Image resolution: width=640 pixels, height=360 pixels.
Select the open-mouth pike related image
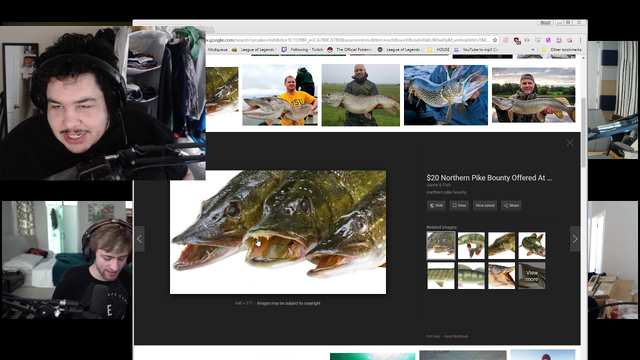(501, 276)
